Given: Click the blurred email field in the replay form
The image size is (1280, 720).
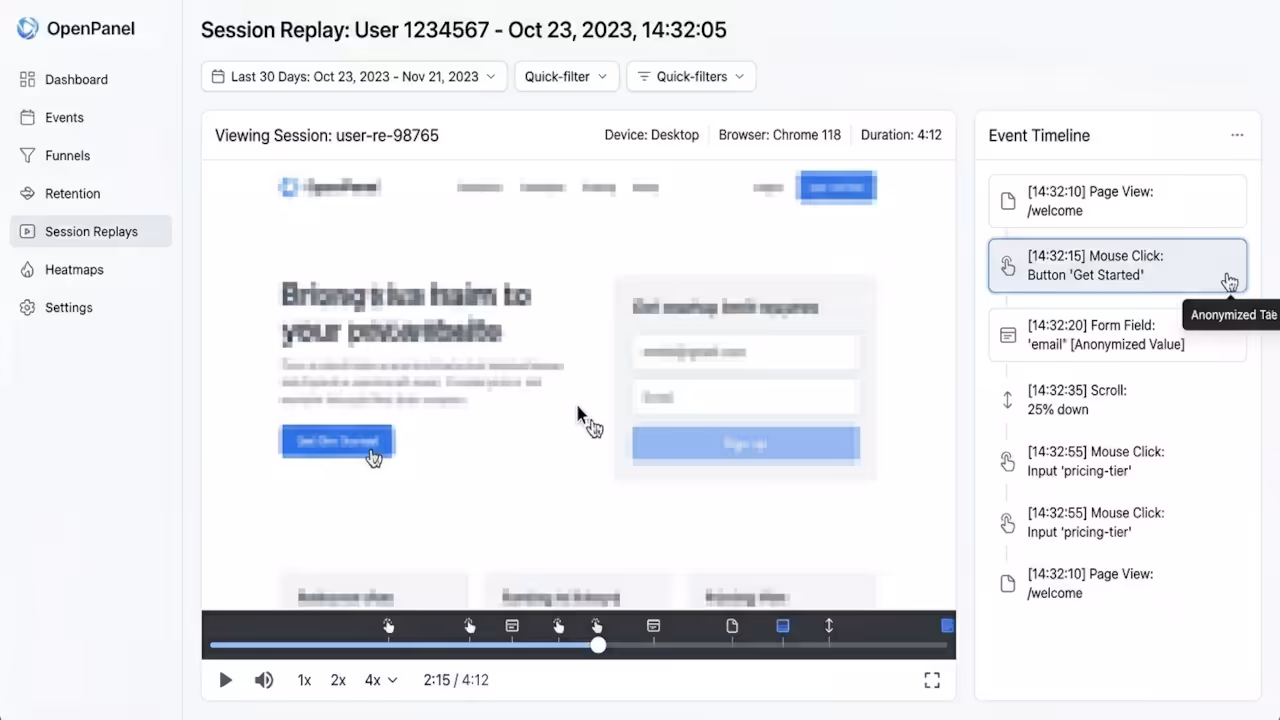Looking at the screenshot, I should point(746,352).
